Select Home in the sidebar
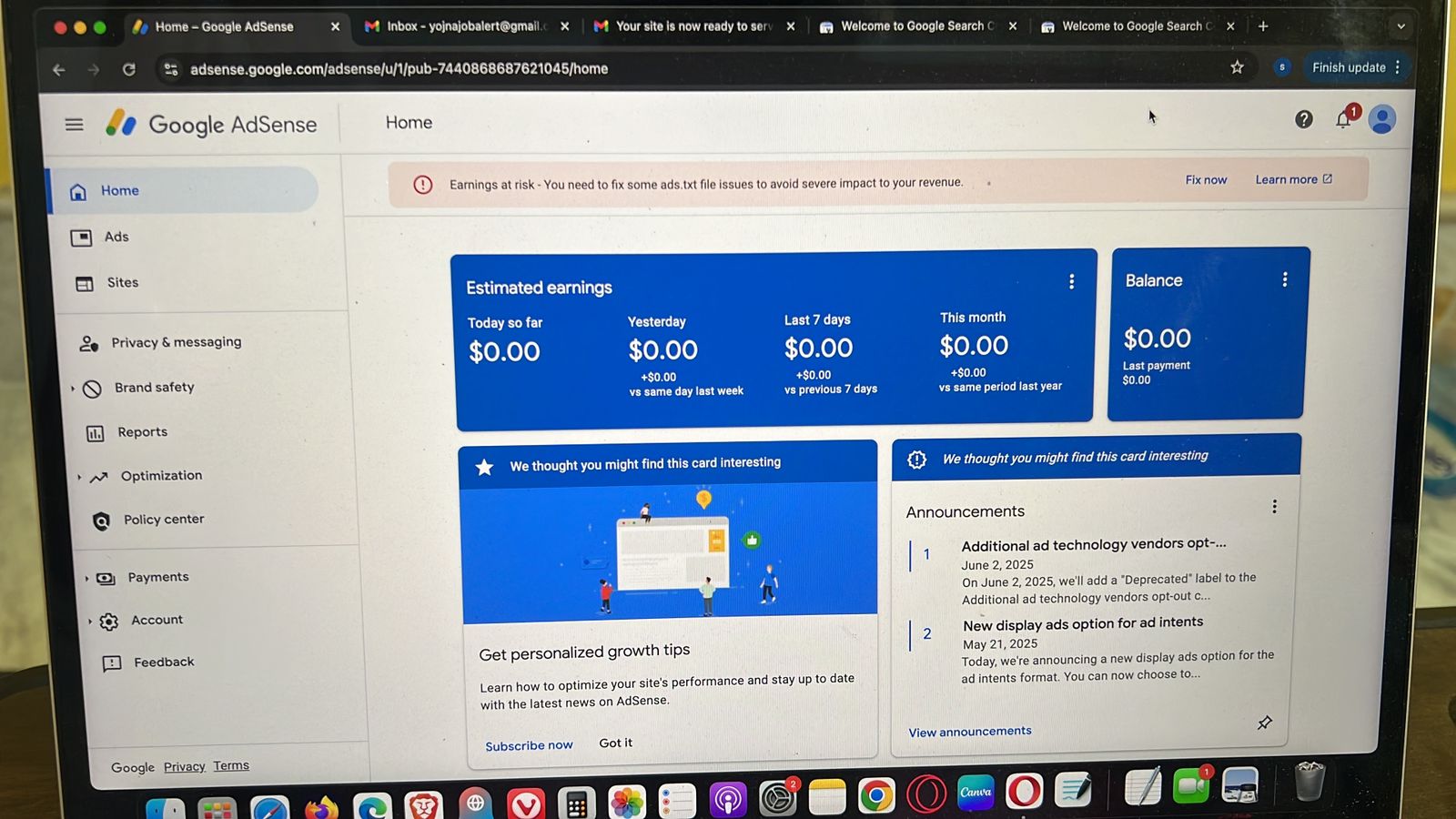Screen dimensions: 1456x819 pos(184,190)
